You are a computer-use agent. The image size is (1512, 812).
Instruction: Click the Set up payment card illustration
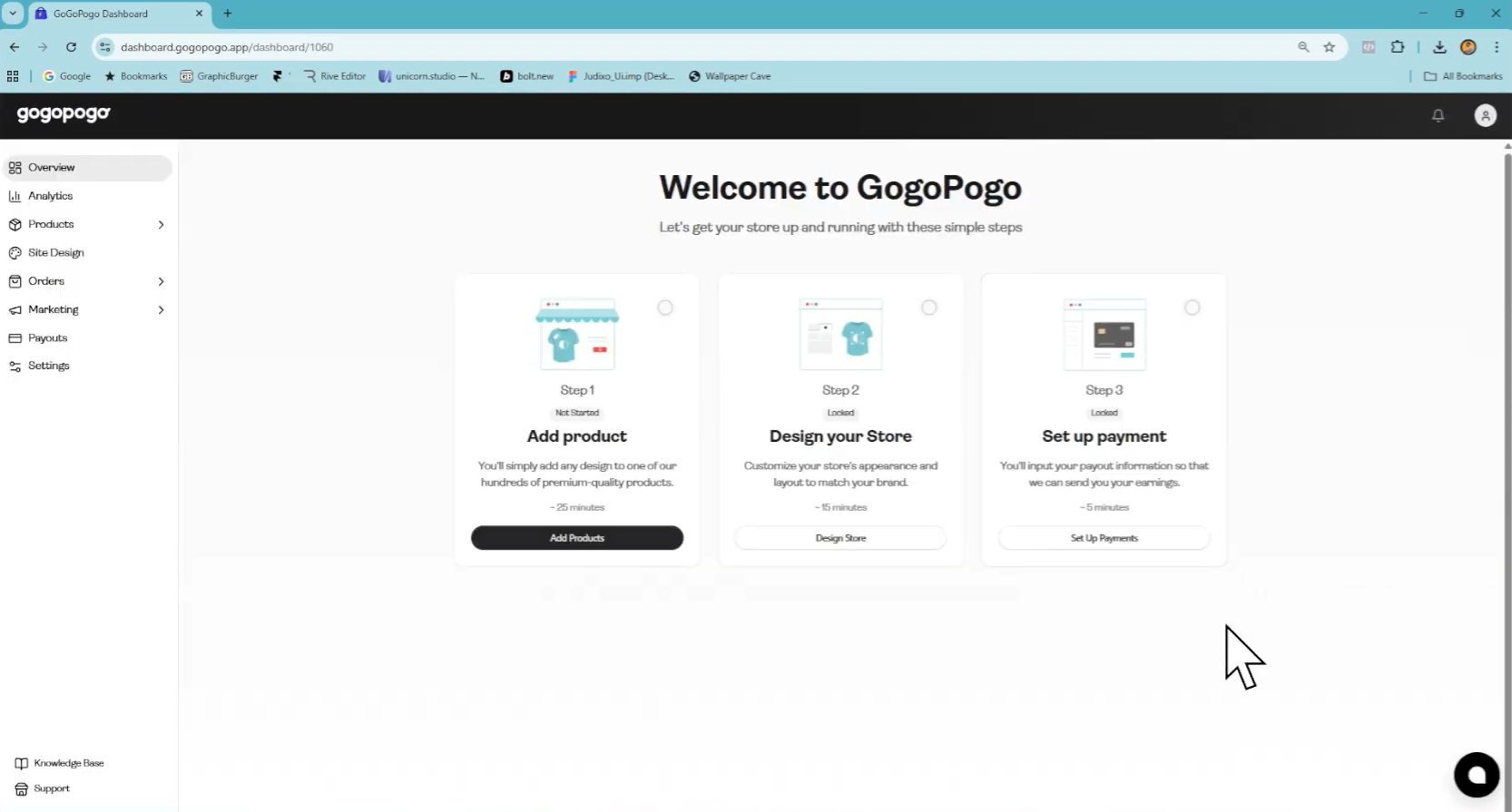point(1105,334)
